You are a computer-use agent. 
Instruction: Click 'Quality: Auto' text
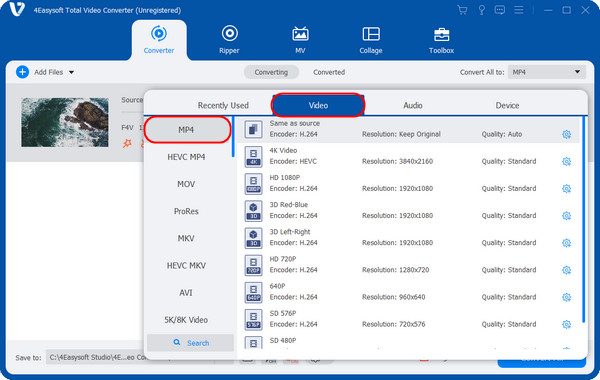point(502,134)
